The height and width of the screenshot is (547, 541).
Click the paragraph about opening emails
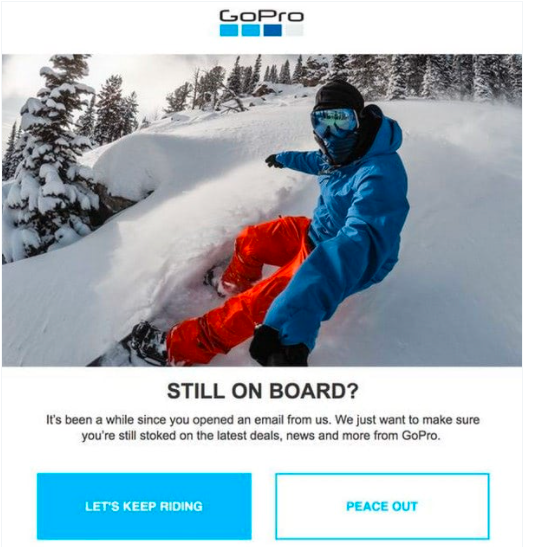tap(263, 428)
